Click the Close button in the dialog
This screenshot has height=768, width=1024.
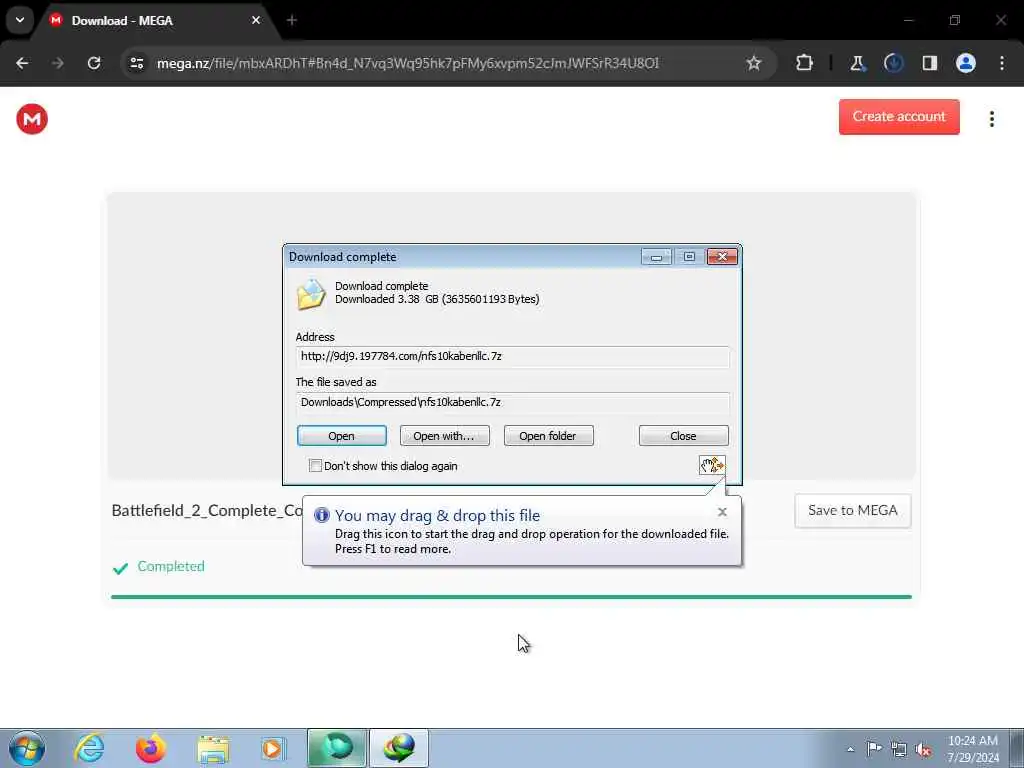tap(683, 436)
